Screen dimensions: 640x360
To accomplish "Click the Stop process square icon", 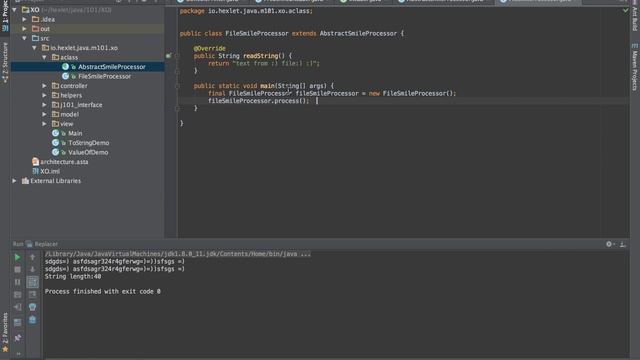I will [x=17, y=269].
